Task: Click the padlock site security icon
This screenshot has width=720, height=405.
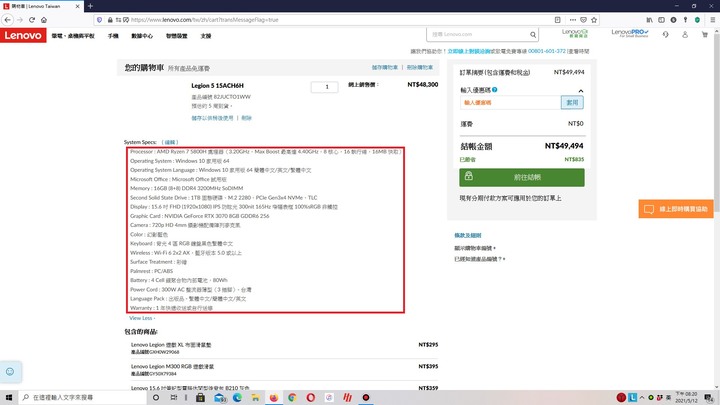Action: click(x=110, y=20)
